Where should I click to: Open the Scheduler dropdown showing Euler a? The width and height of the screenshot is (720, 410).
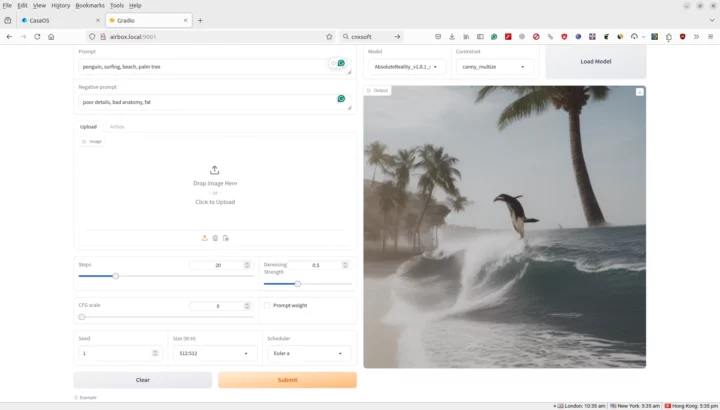click(308, 353)
